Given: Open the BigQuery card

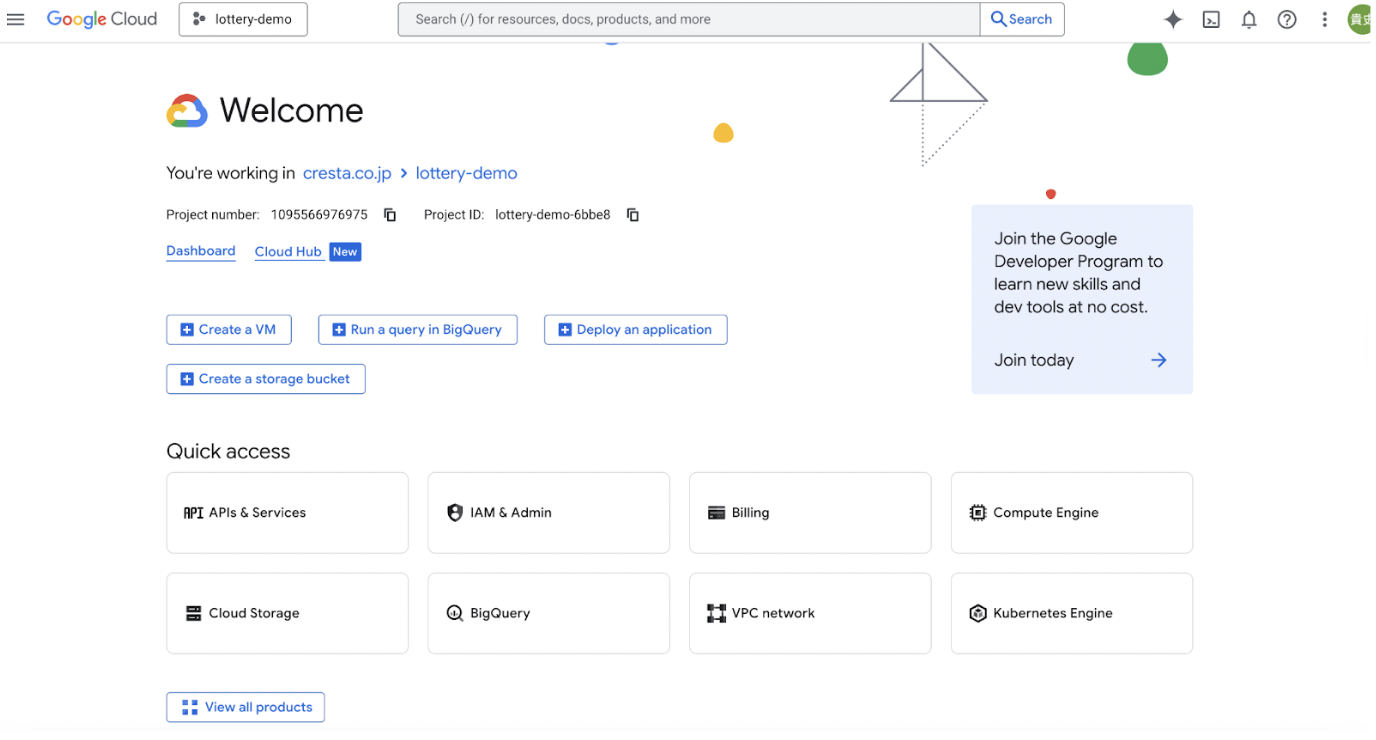Looking at the screenshot, I should tap(548, 614).
